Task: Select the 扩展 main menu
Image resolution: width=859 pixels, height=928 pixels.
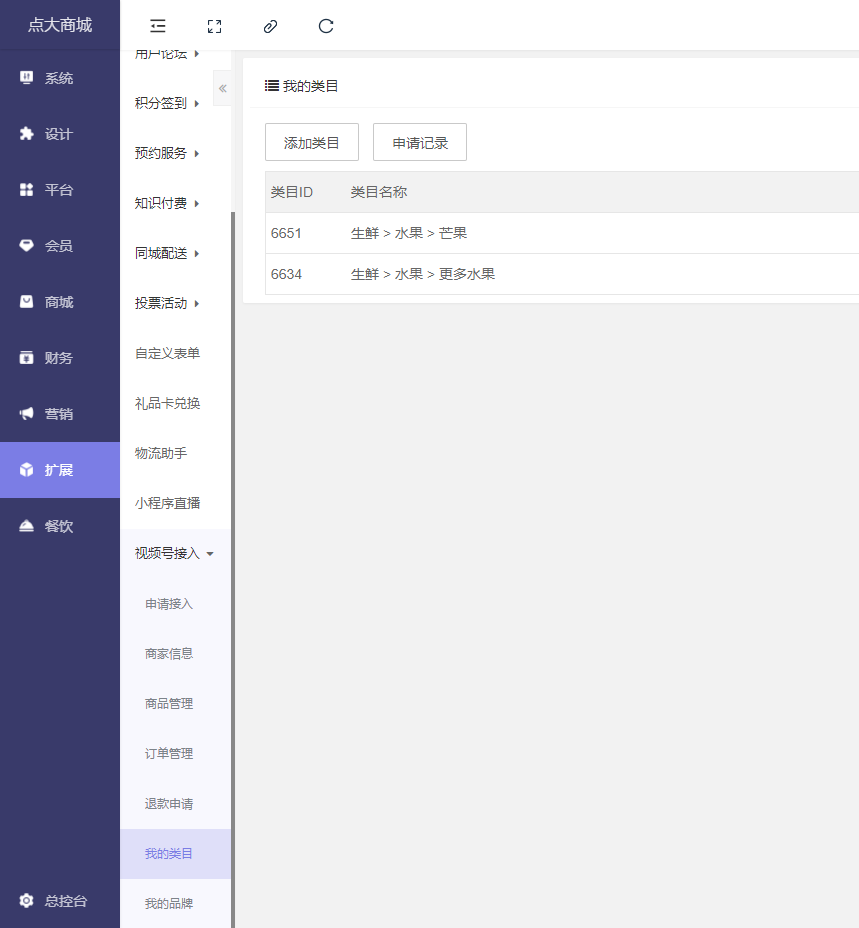Action: click(x=60, y=470)
